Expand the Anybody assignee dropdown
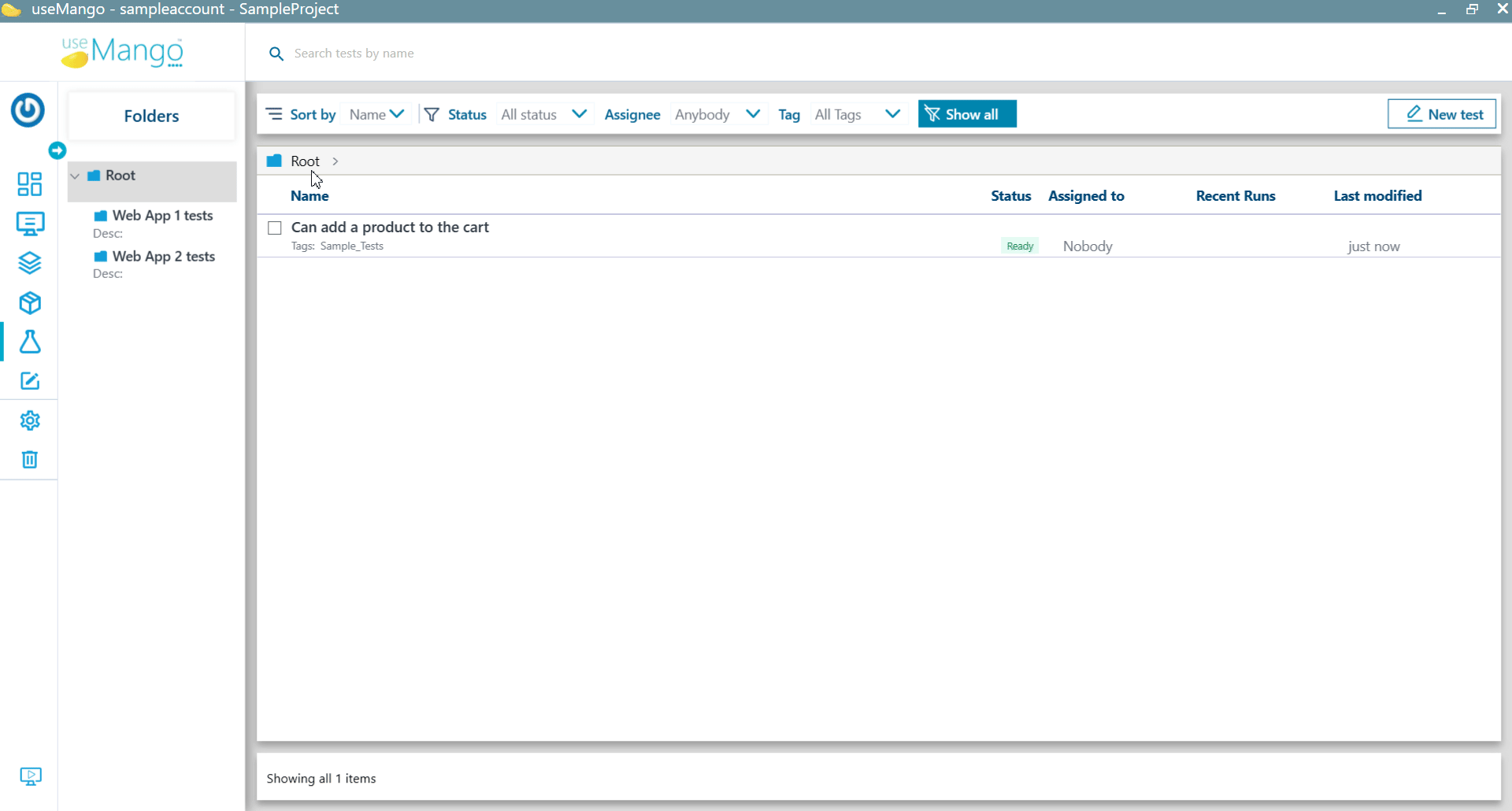 pyautogui.click(x=717, y=115)
